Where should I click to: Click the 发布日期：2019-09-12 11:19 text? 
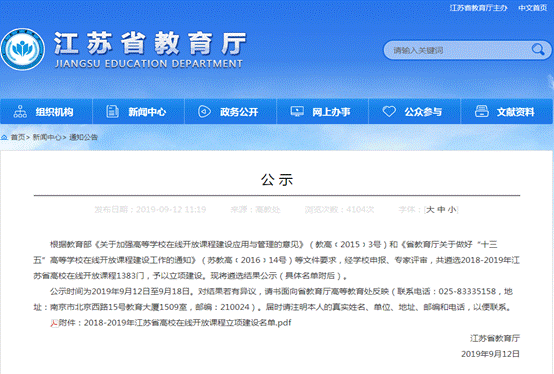150,210
